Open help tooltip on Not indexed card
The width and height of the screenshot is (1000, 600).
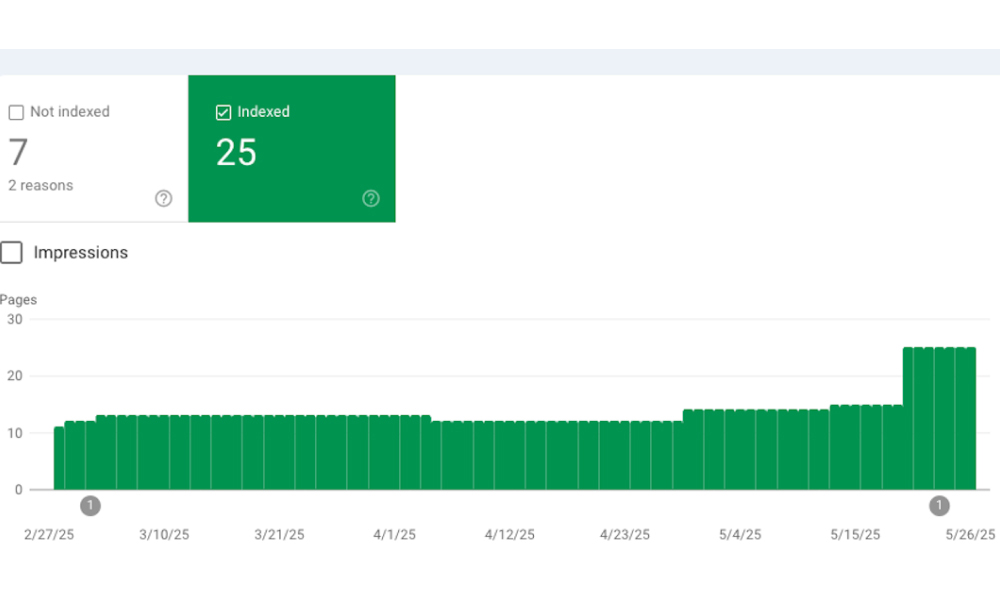point(164,199)
